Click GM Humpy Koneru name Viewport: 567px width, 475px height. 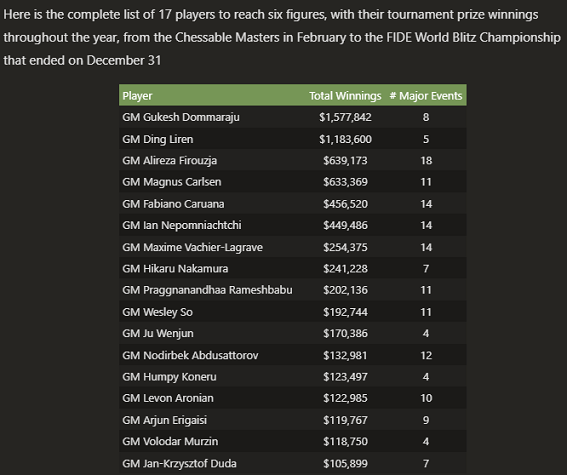(x=169, y=377)
